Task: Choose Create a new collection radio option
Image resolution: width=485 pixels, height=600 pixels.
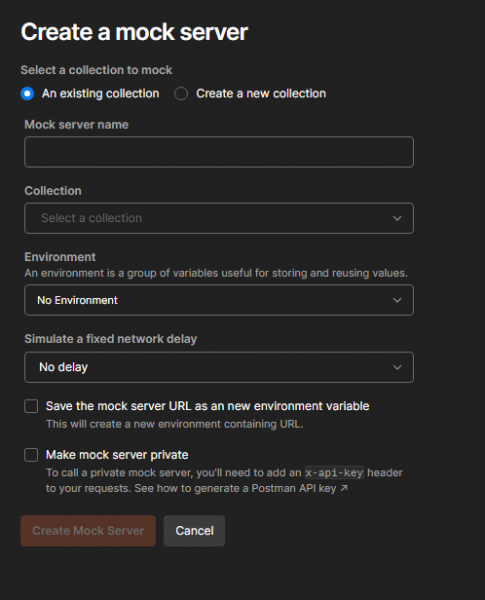Action: pyautogui.click(x=181, y=93)
